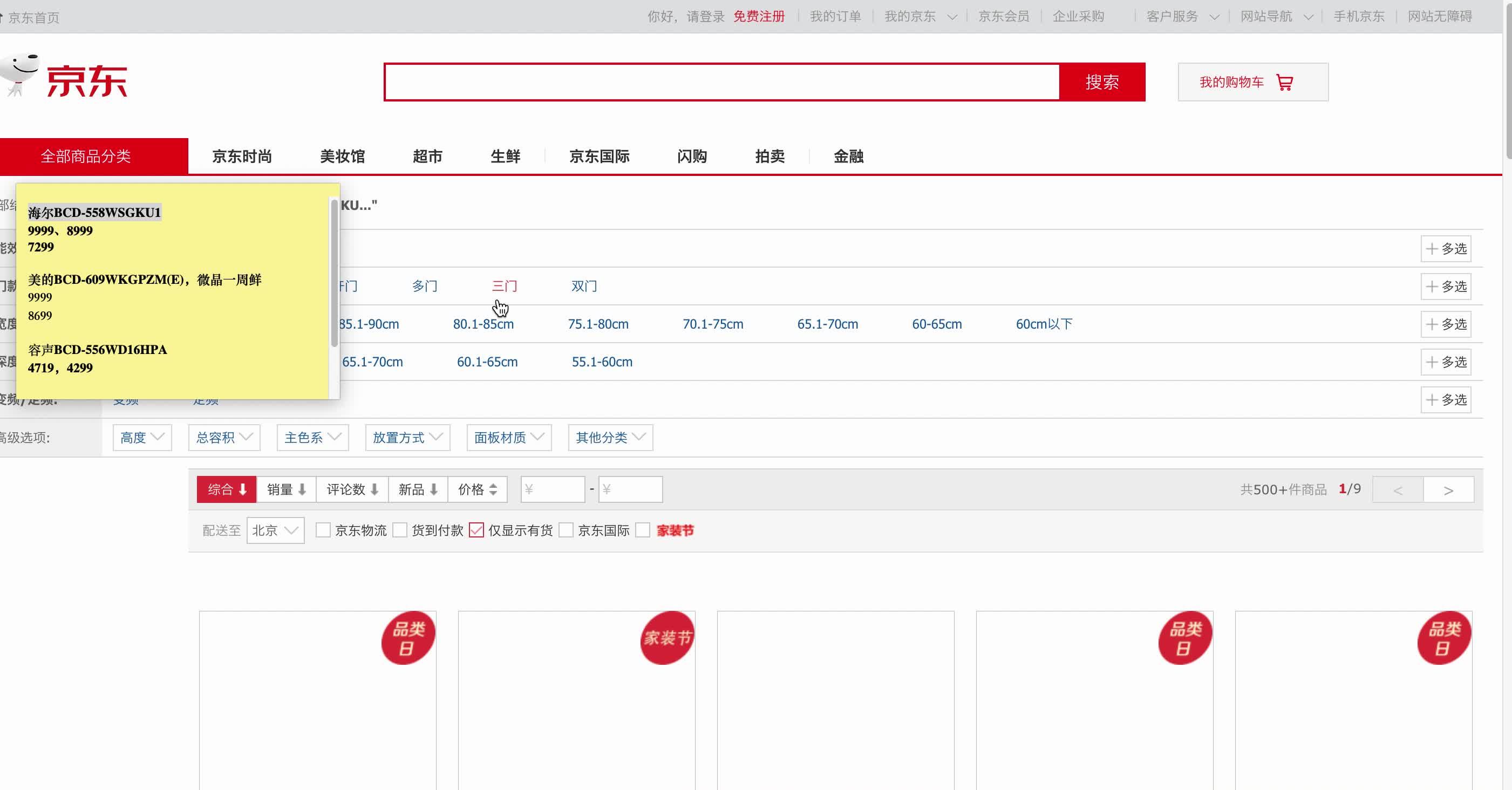Viewport: 1512px width, 790px height.
Task: Go to previous results page arrow
Action: pos(1398,490)
